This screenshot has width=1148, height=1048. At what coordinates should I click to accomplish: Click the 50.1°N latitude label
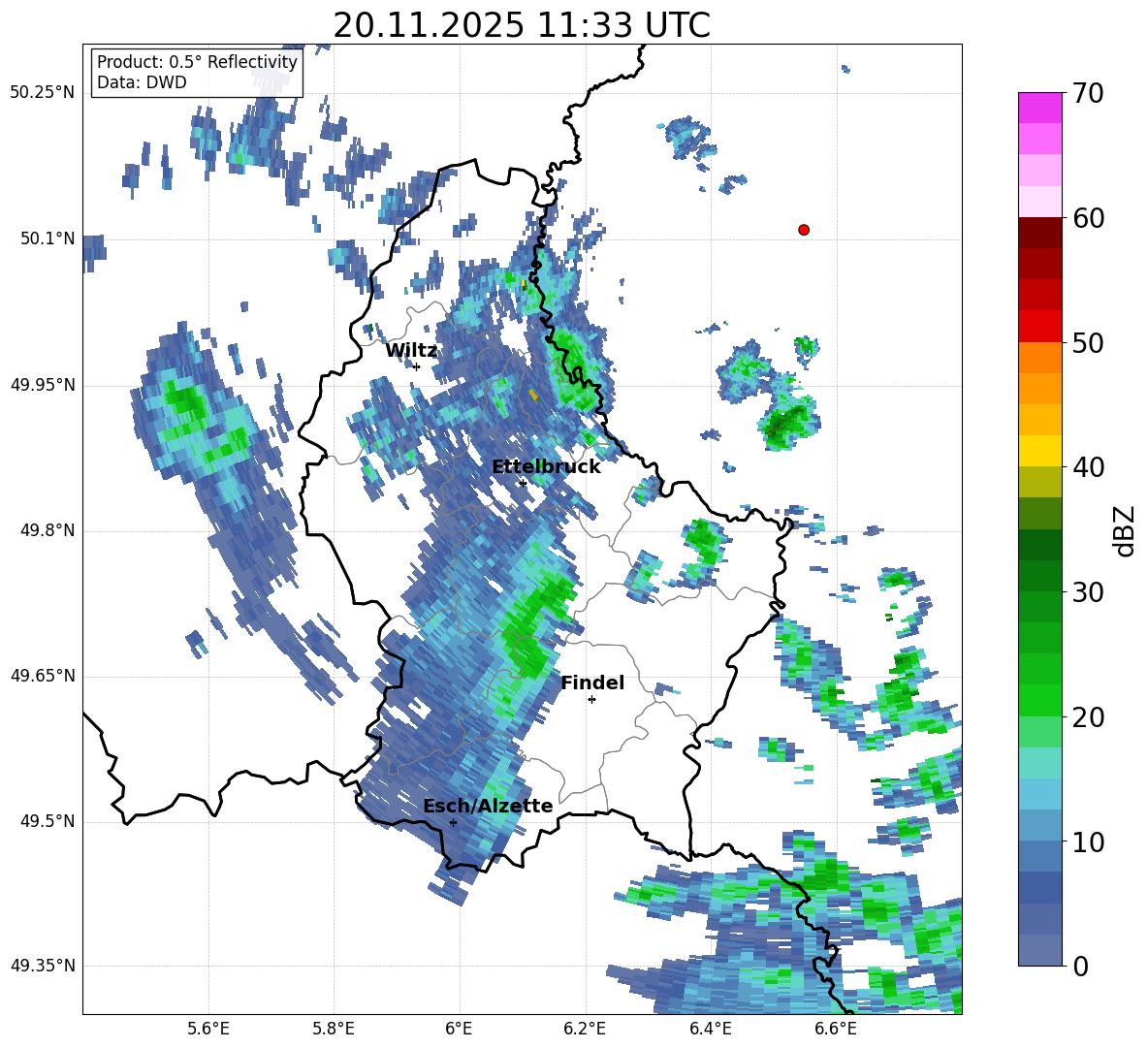pyautogui.click(x=47, y=238)
